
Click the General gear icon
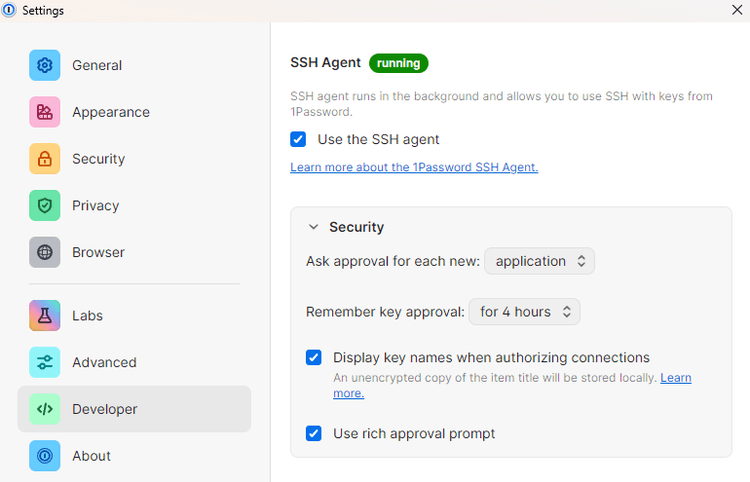[x=44, y=65]
